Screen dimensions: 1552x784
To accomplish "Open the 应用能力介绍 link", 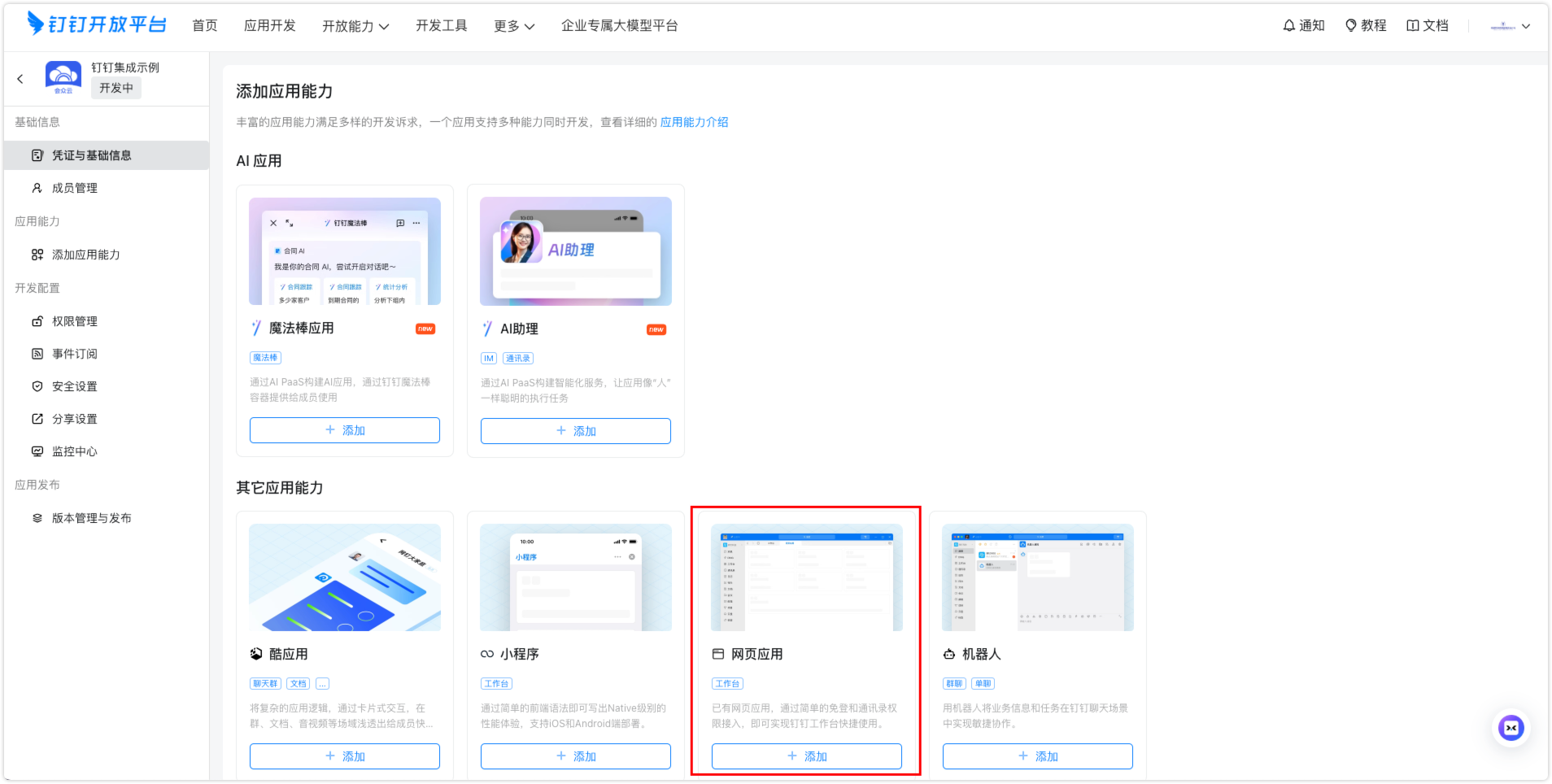I will (695, 122).
